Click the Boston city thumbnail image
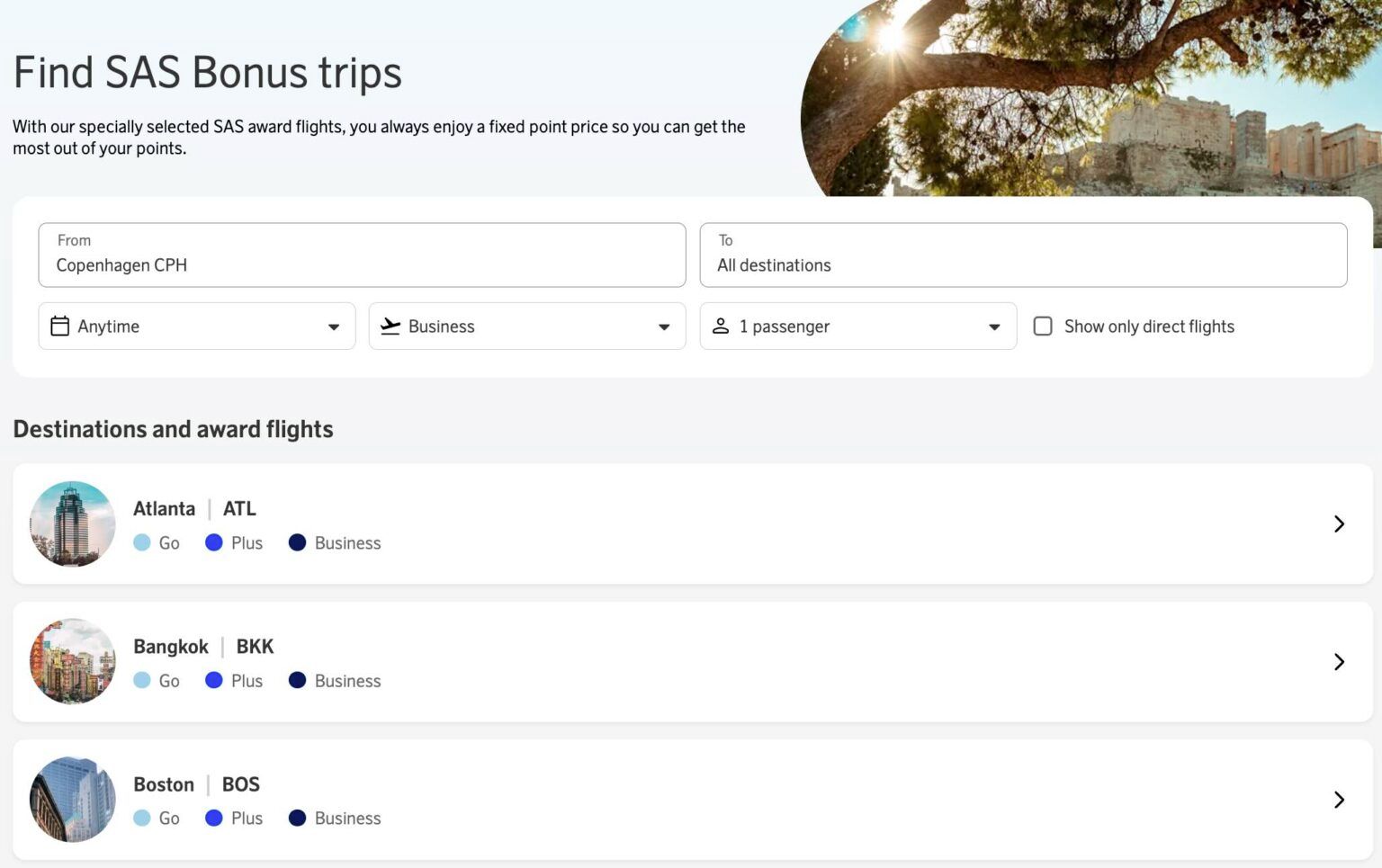The height and width of the screenshot is (868, 1382). (x=73, y=800)
